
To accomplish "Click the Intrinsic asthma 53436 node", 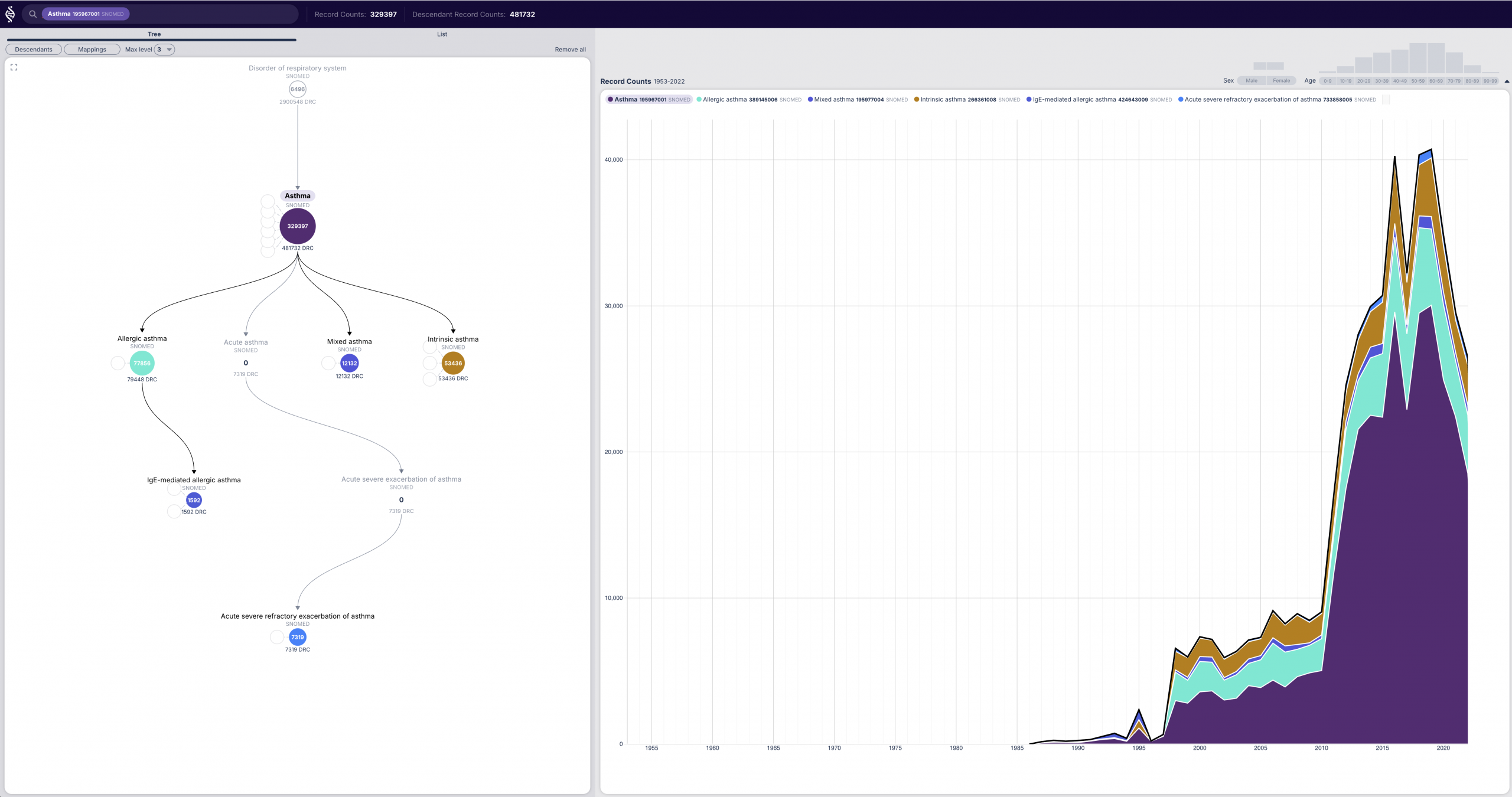I will [453, 363].
